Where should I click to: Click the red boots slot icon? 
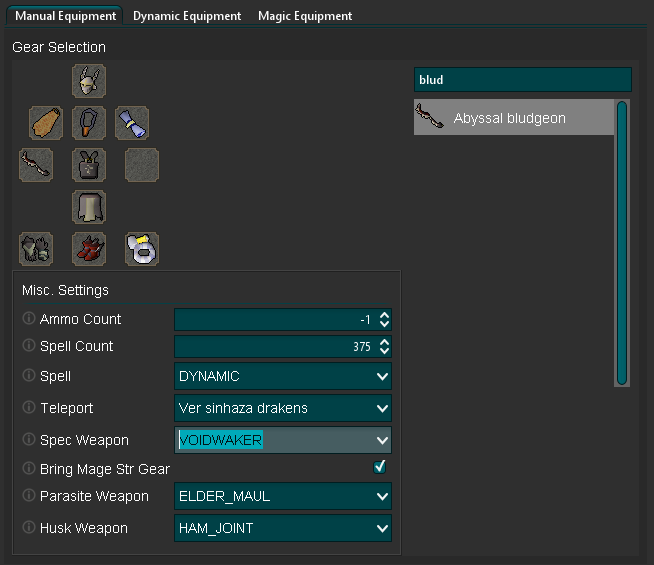coord(89,249)
